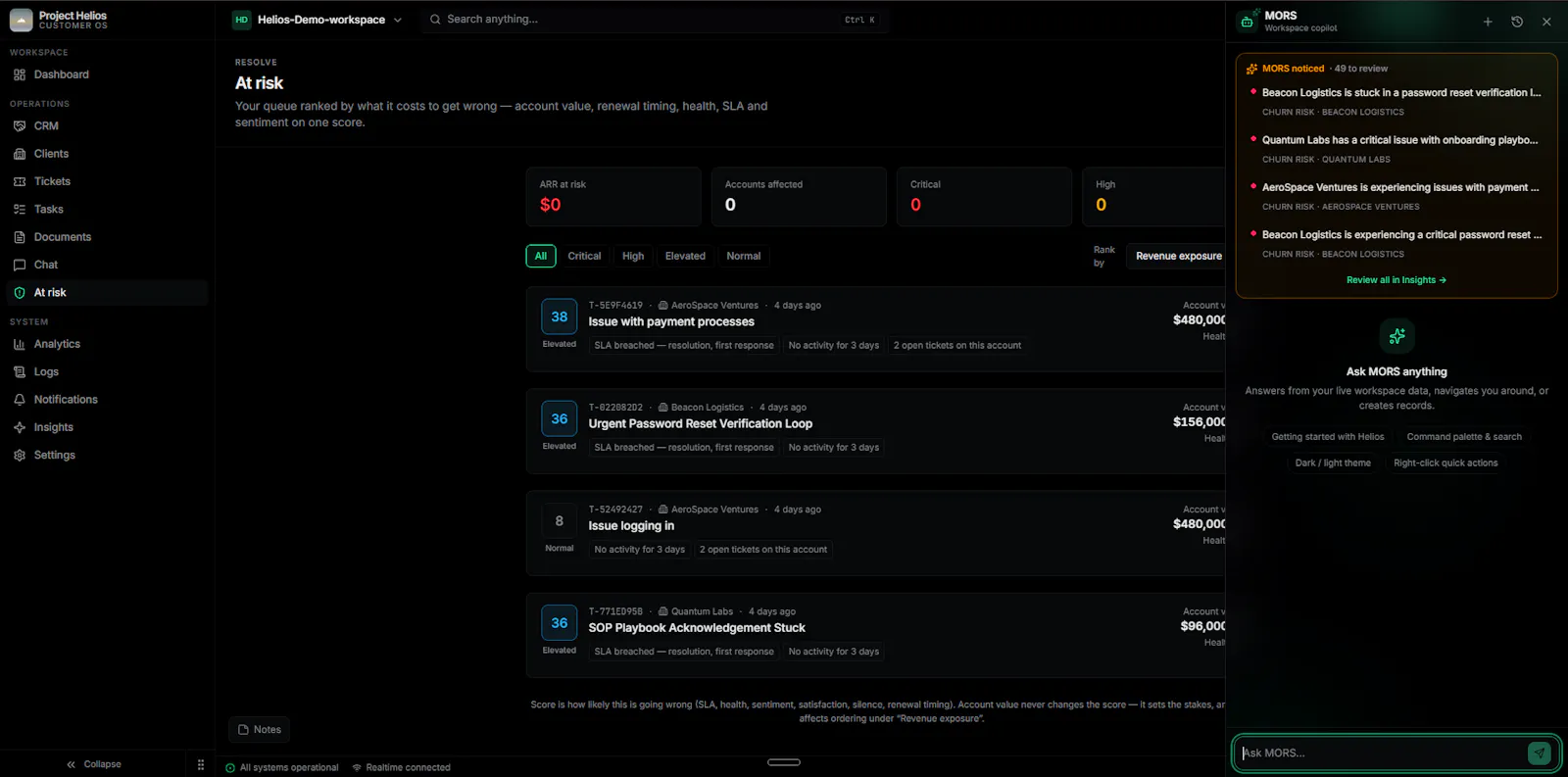
Task: Click the MORS bot avatar icon
Action: click(x=1248, y=22)
